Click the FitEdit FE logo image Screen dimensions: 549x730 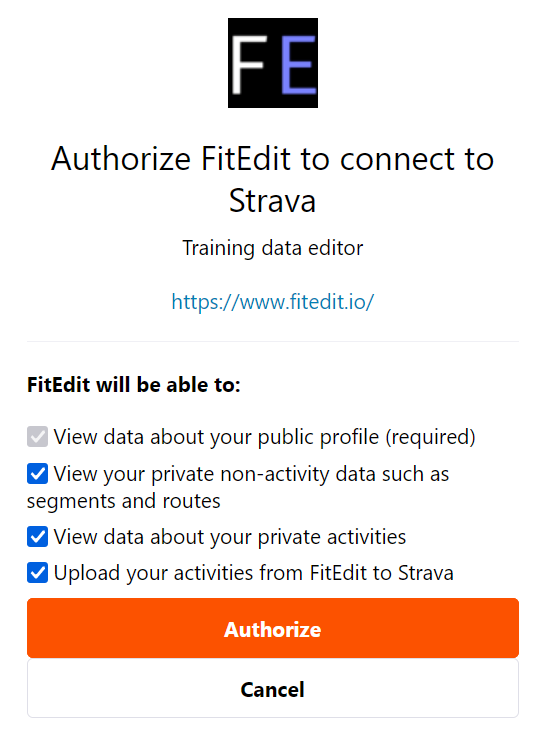point(272,63)
